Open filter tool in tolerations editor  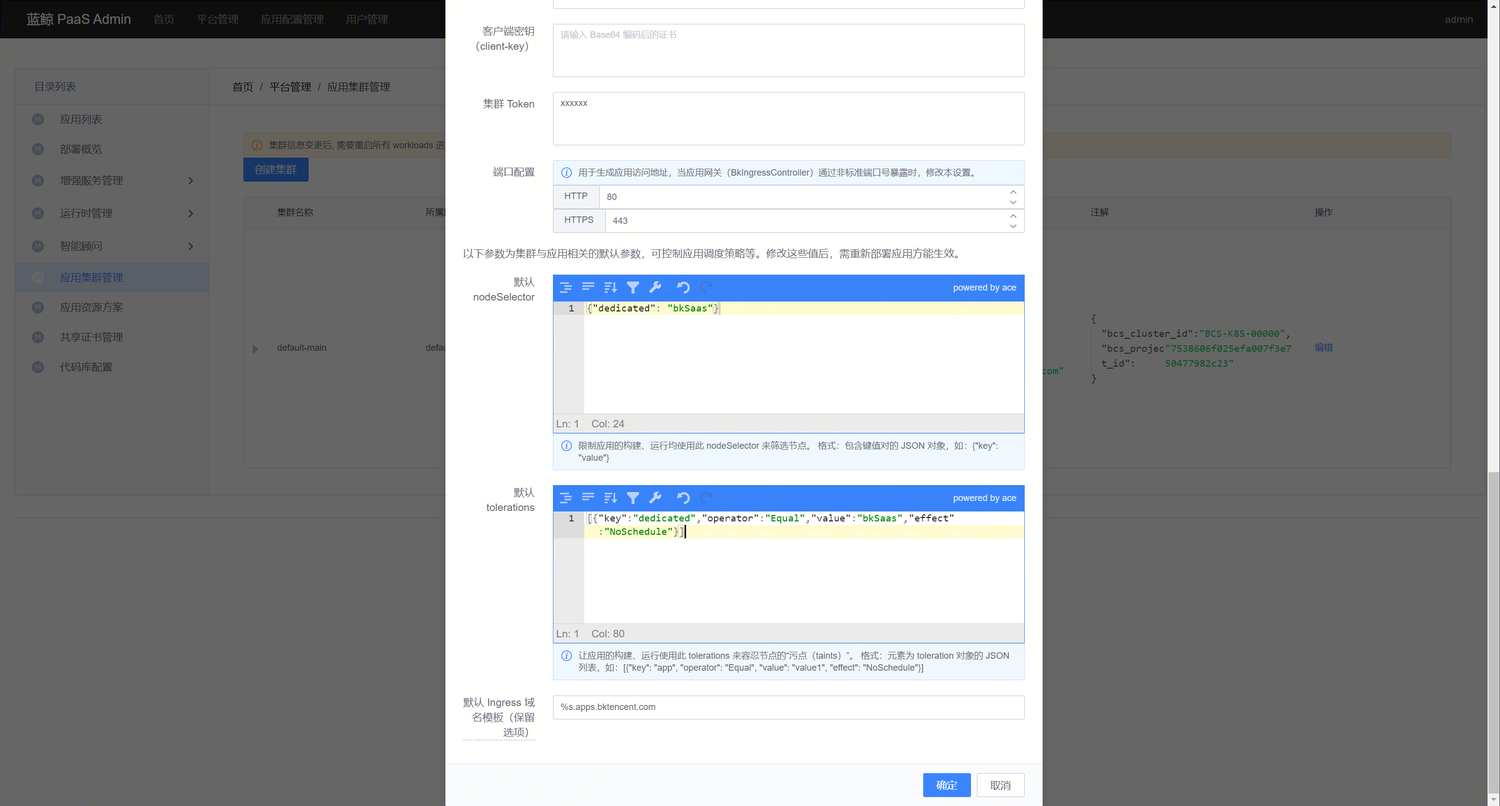point(633,498)
